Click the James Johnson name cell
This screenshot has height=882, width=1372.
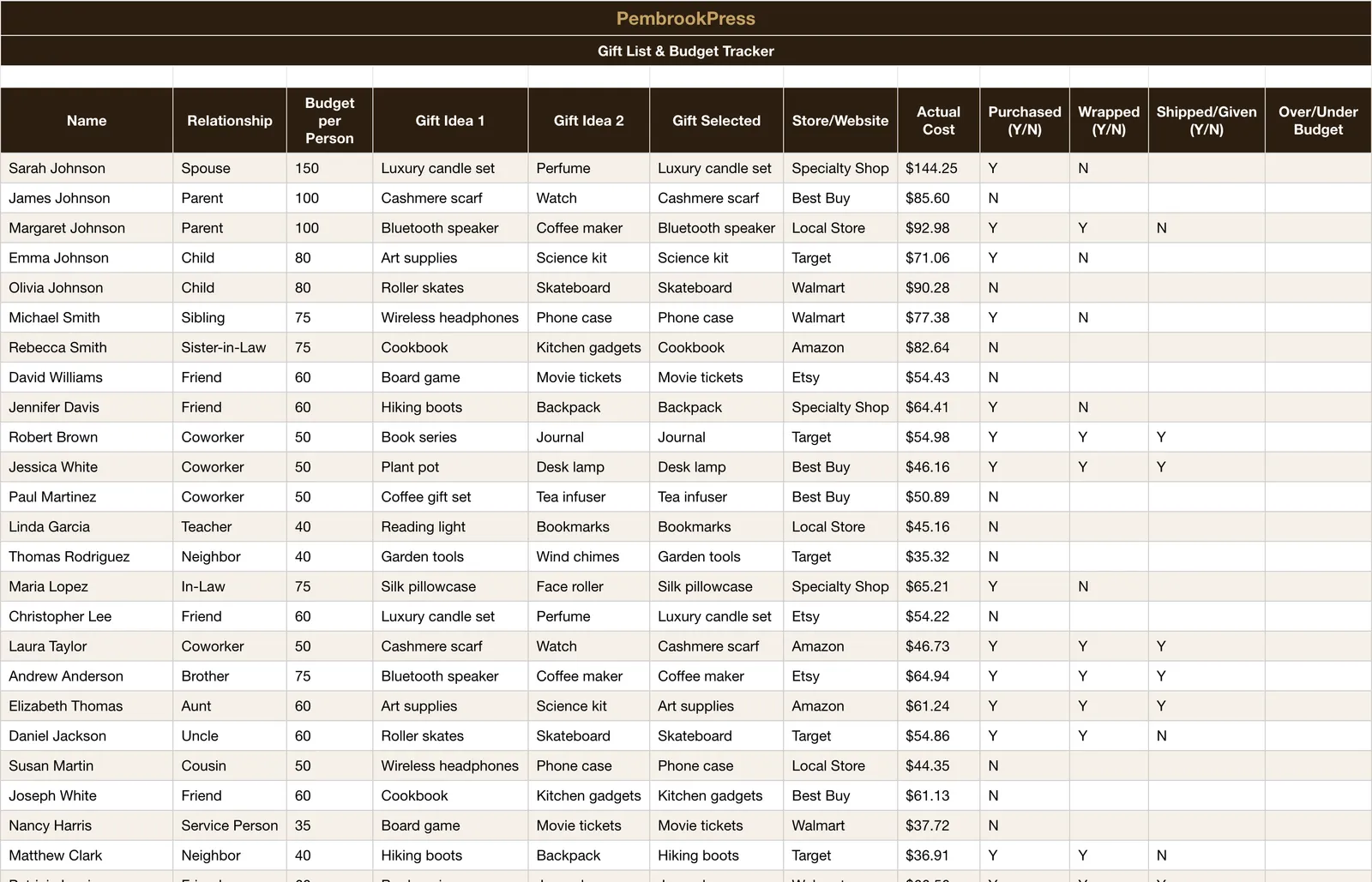[87, 198]
